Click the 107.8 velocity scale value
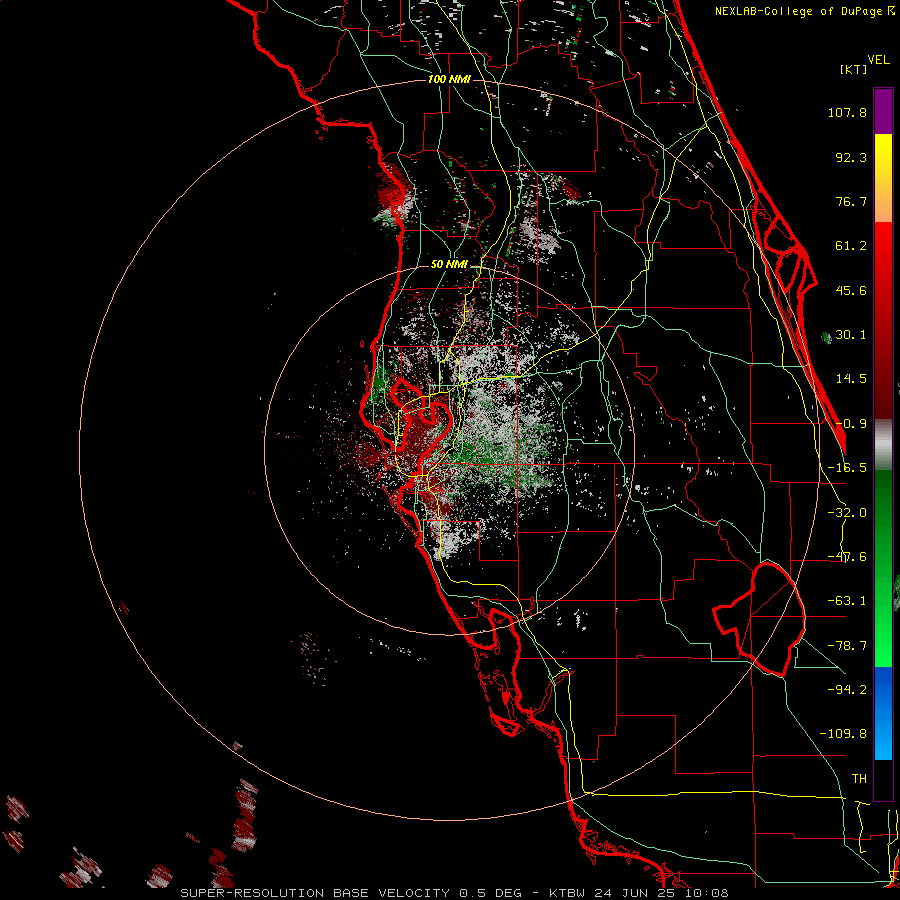This screenshot has height=900, width=900. pyautogui.click(x=847, y=112)
